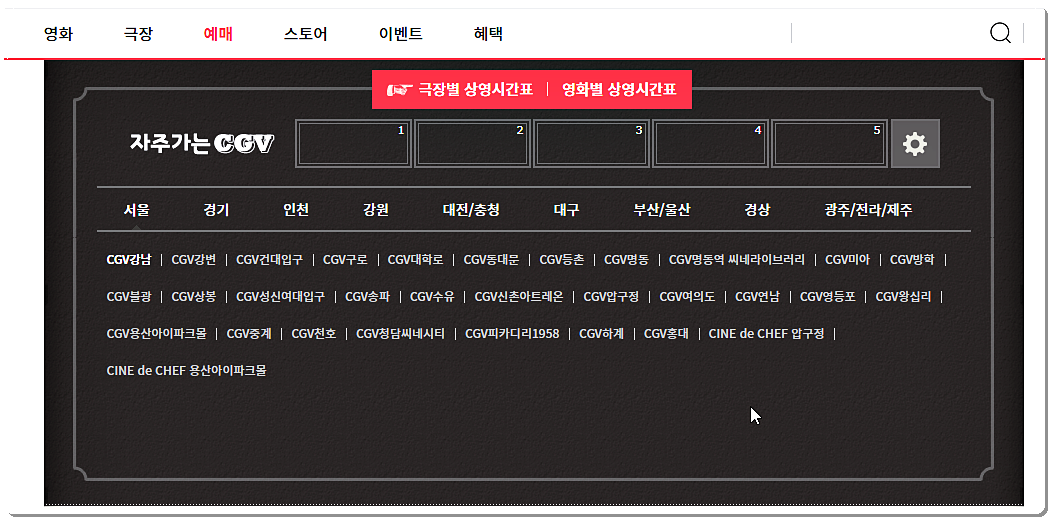Select the 예매 menu item
Image resolution: width=1051 pixels, height=520 pixels.
click(218, 34)
